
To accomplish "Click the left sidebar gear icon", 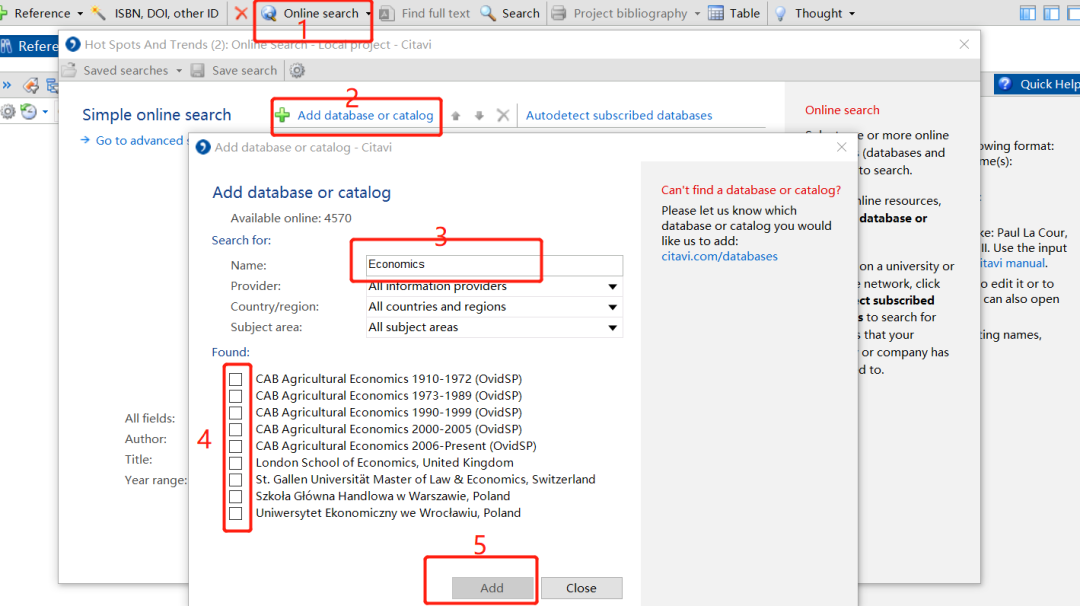I will pos(8,112).
